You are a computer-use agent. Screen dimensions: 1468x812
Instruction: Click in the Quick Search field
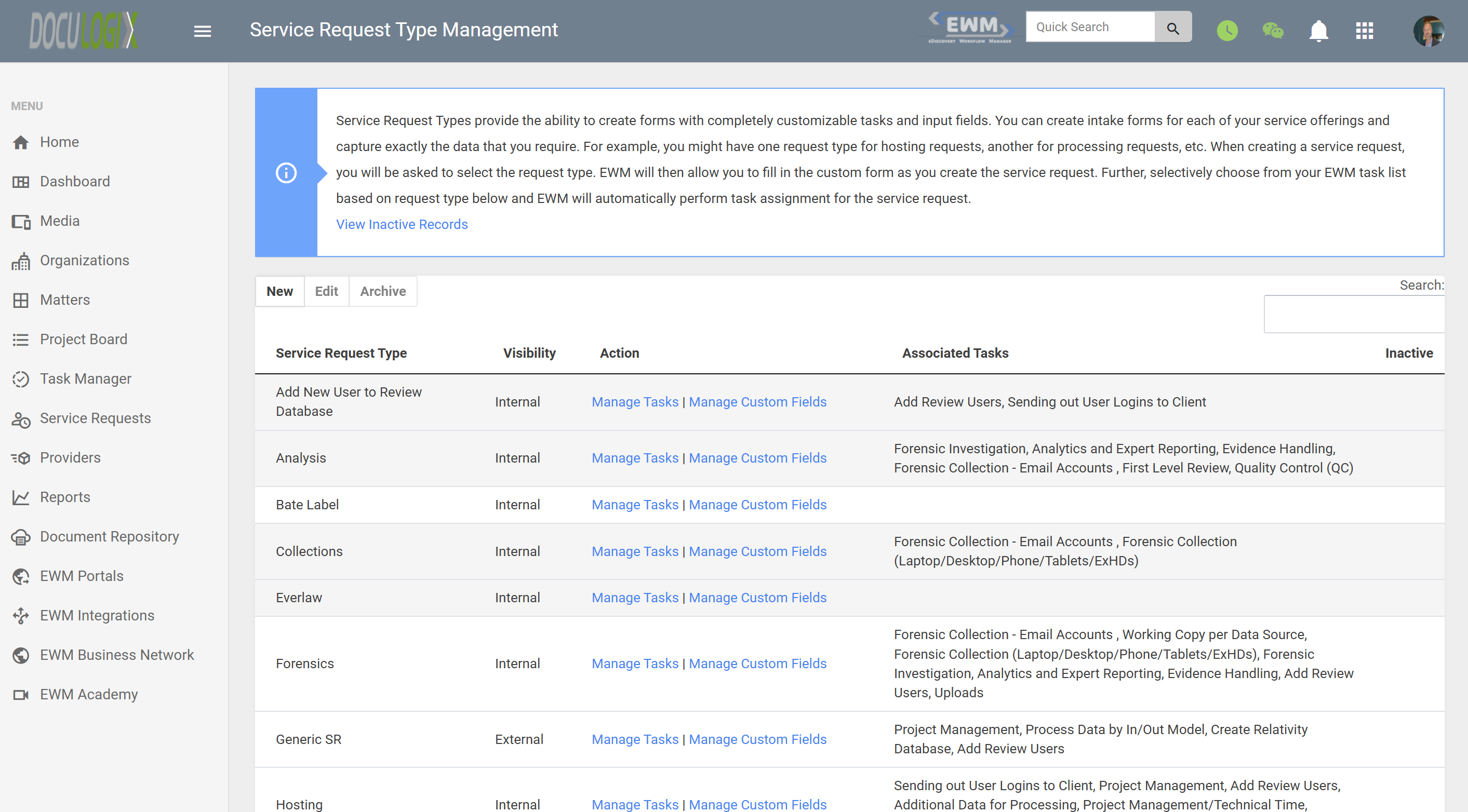point(1090,27)
